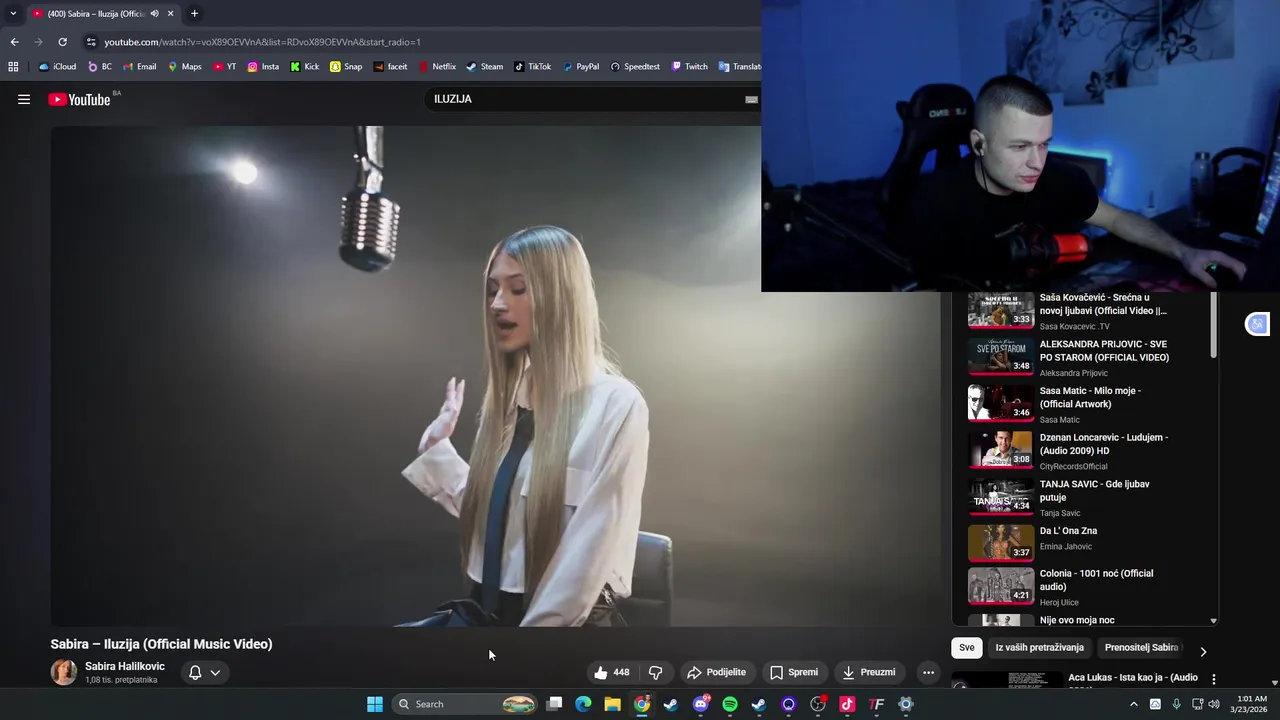The width and height of the screenshot is (1280, 720).
Task: Open File Explorer from the taskbar
Action: [x=612, y=704]
